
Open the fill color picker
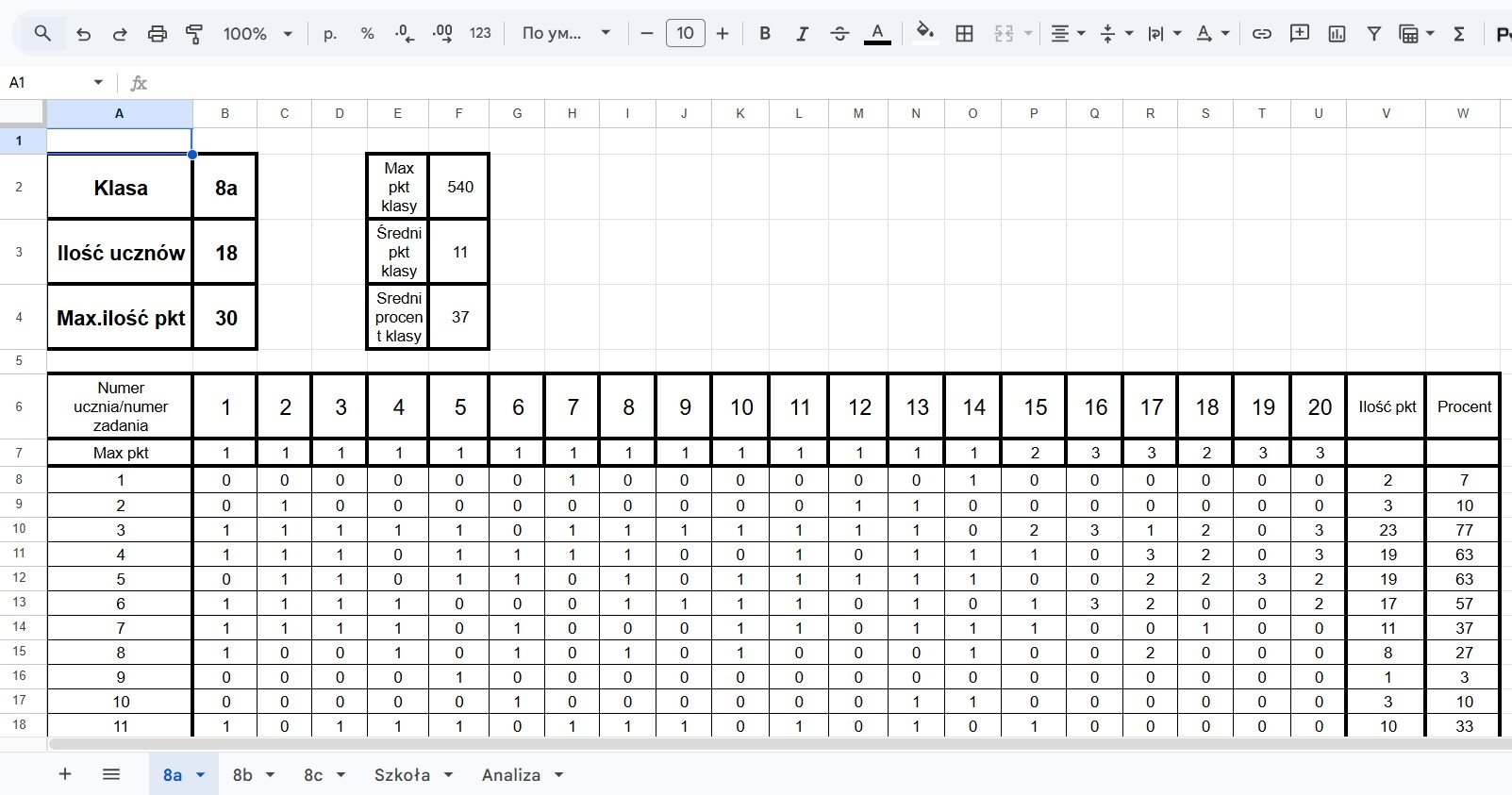(925, 34)
